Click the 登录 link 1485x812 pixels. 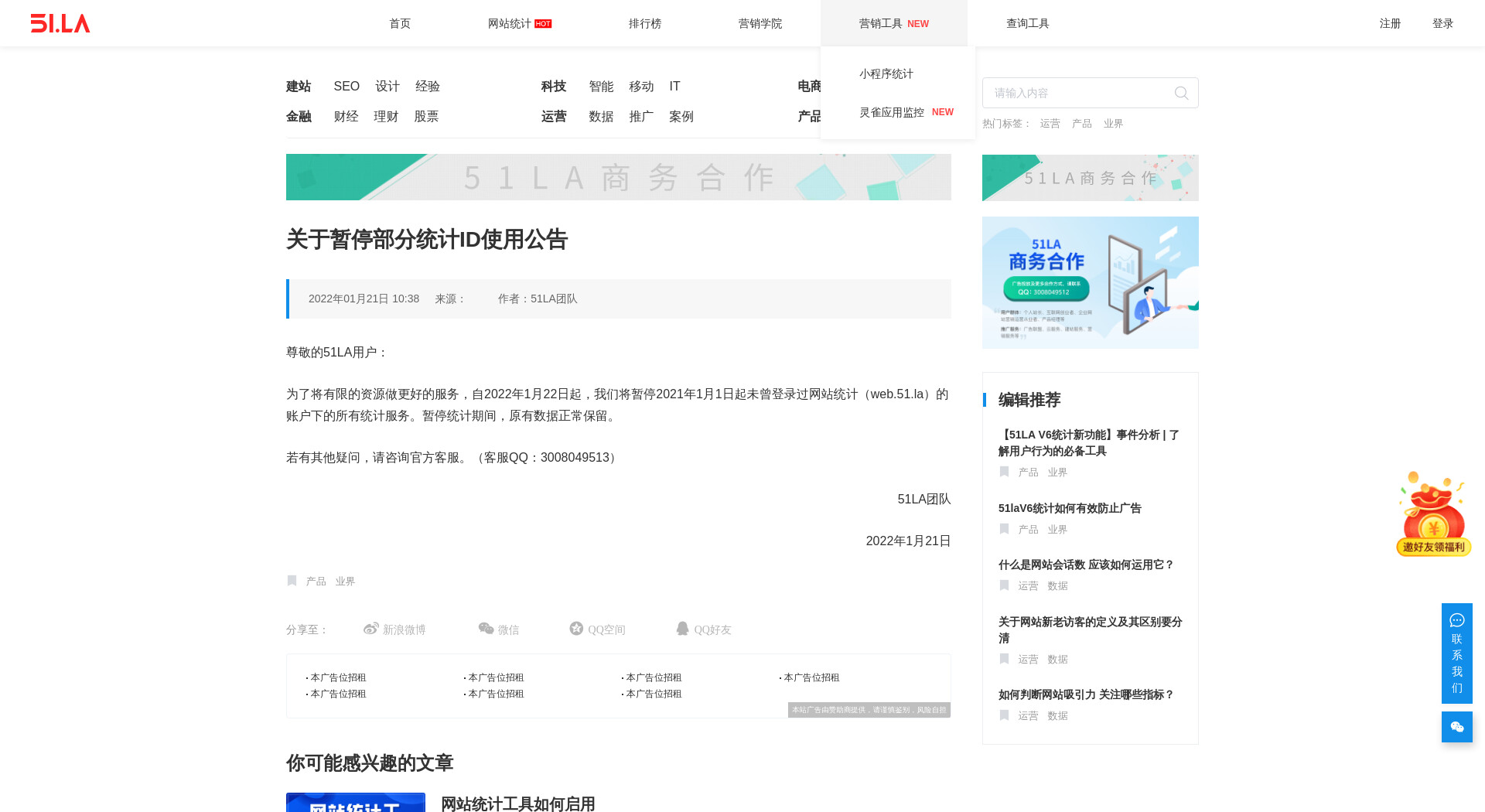pyautogui.click(x=1442, y=23)
